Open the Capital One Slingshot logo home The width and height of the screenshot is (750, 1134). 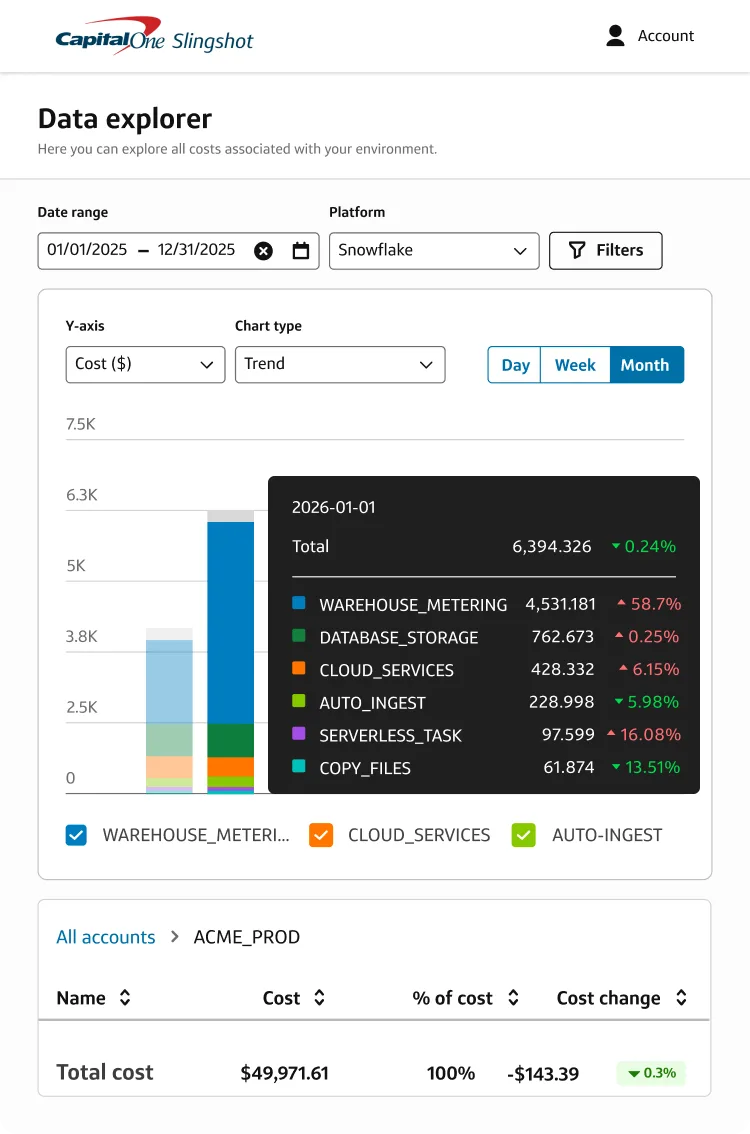point(154,36)
